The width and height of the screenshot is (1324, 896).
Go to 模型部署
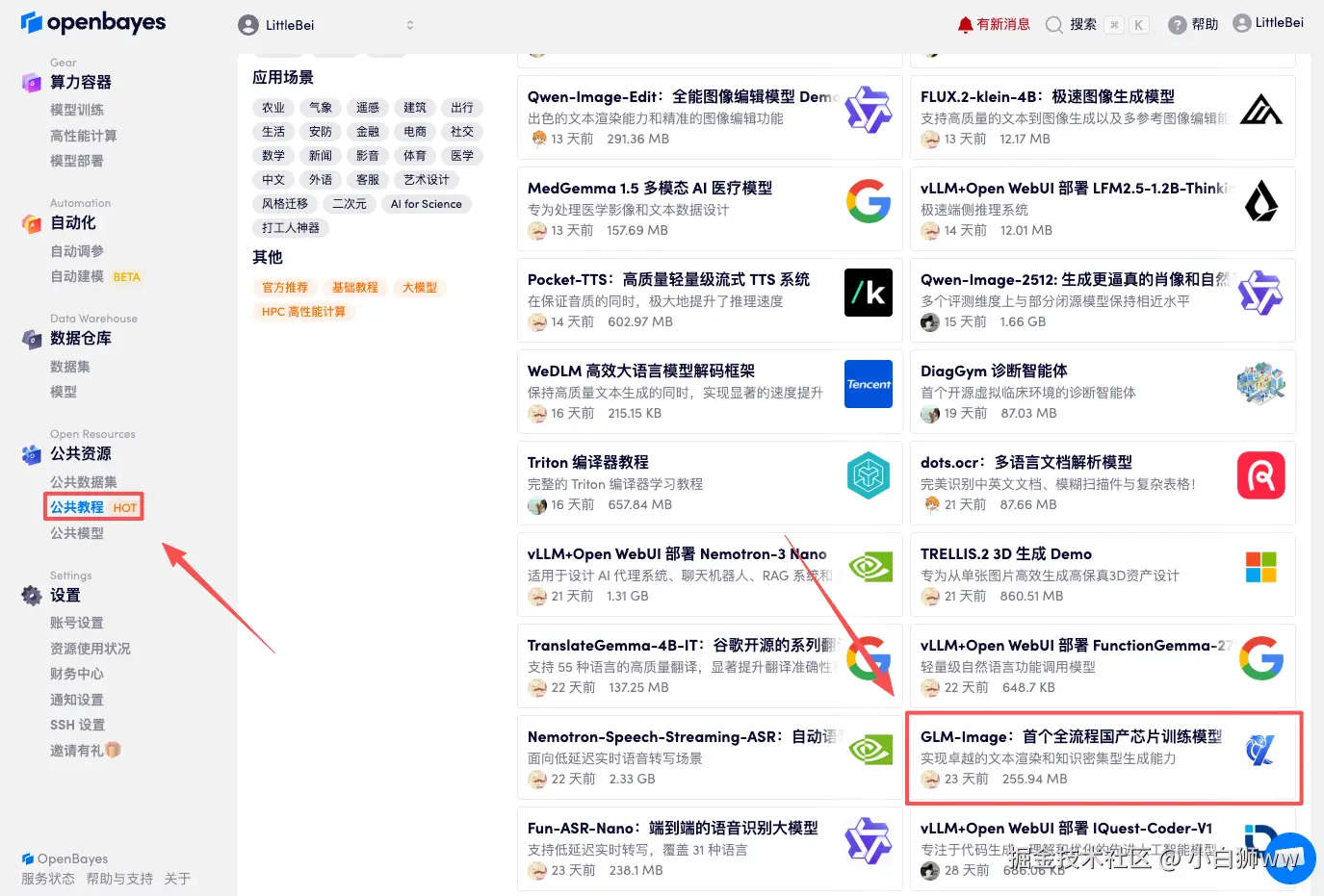pos(77,161)
